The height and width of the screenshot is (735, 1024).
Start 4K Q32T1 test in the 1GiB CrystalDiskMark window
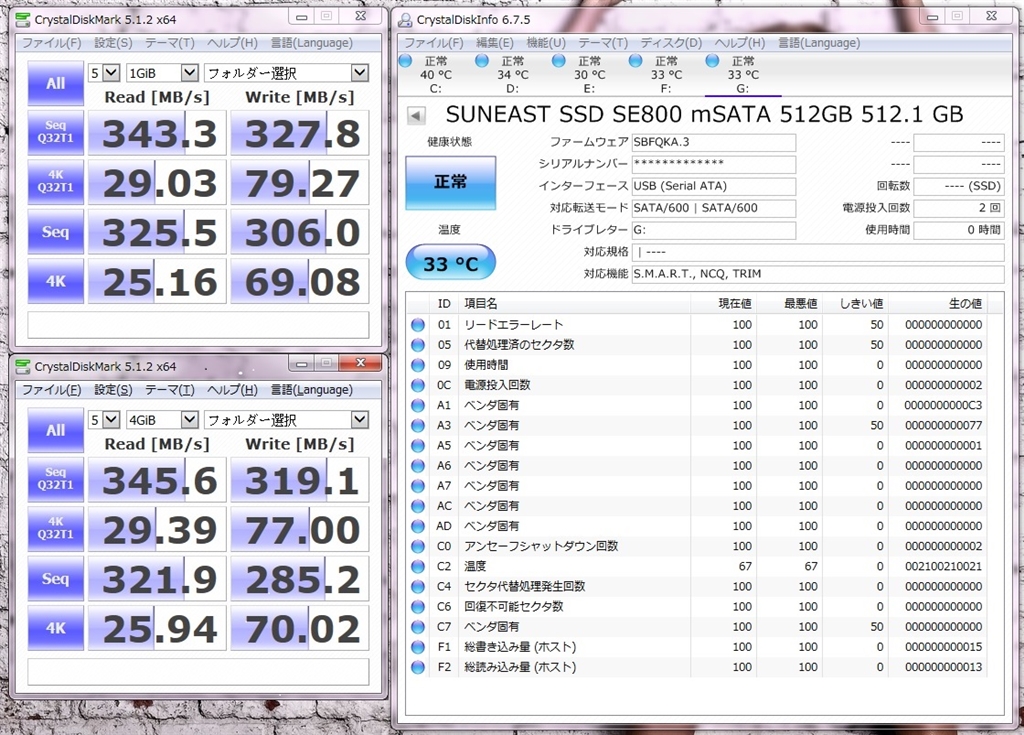56,182
